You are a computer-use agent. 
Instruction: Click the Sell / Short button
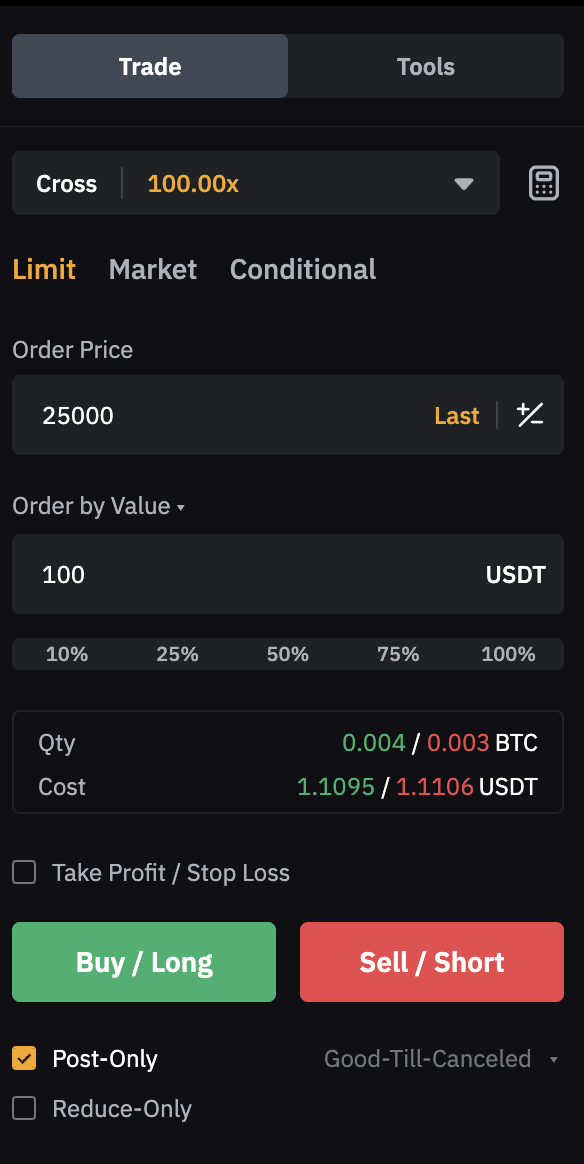(x=432, y=962)
